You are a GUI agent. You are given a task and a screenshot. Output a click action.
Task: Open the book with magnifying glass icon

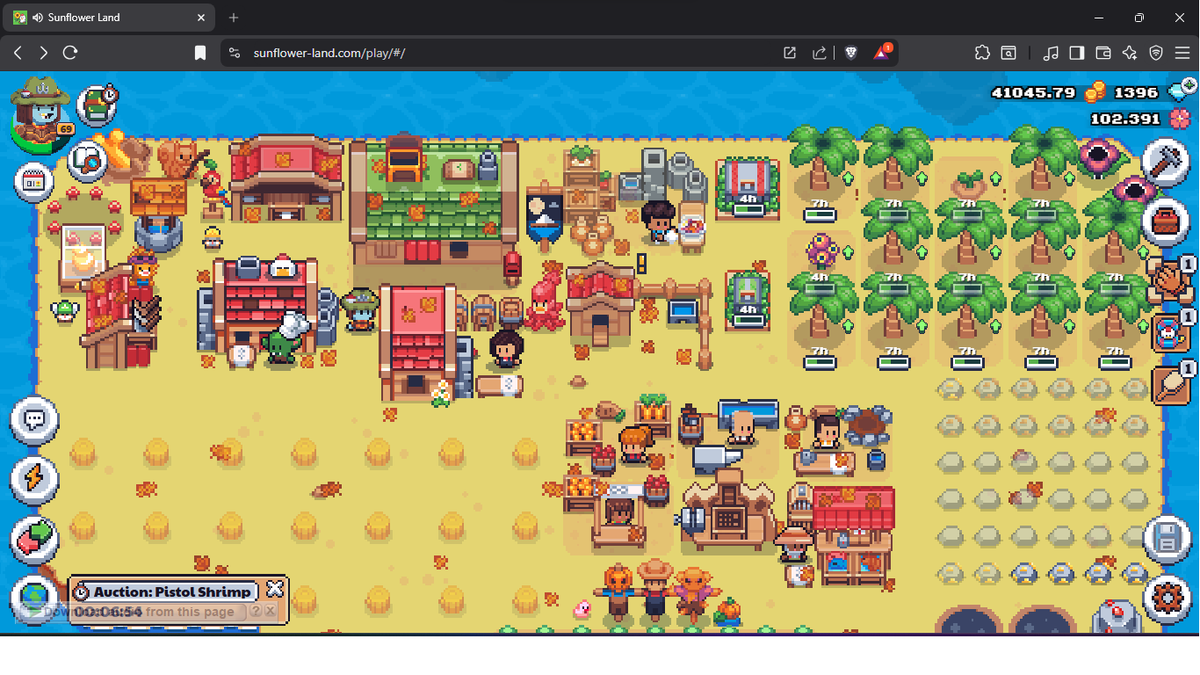[x=88, y=159]
